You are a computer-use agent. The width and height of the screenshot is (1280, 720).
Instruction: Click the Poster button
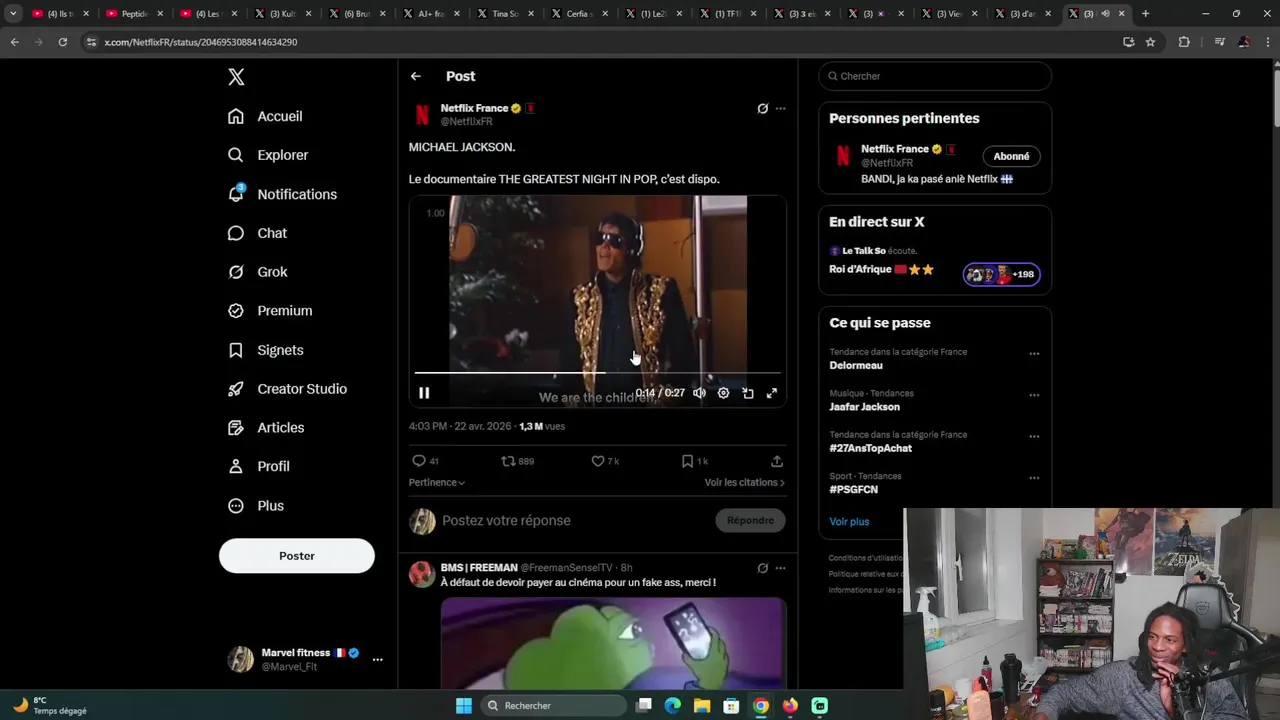coord(297,556)
